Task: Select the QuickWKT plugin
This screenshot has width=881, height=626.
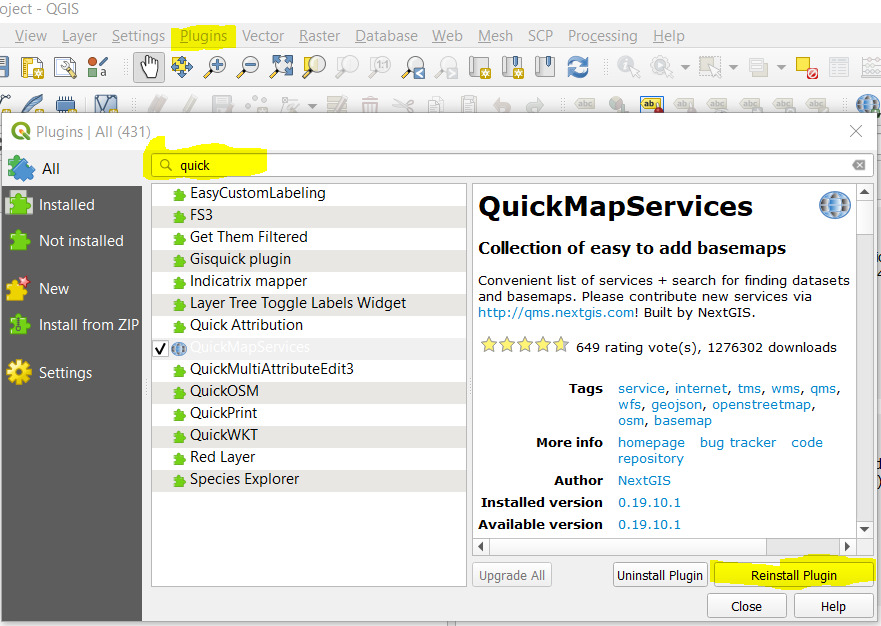Action: 308,435
